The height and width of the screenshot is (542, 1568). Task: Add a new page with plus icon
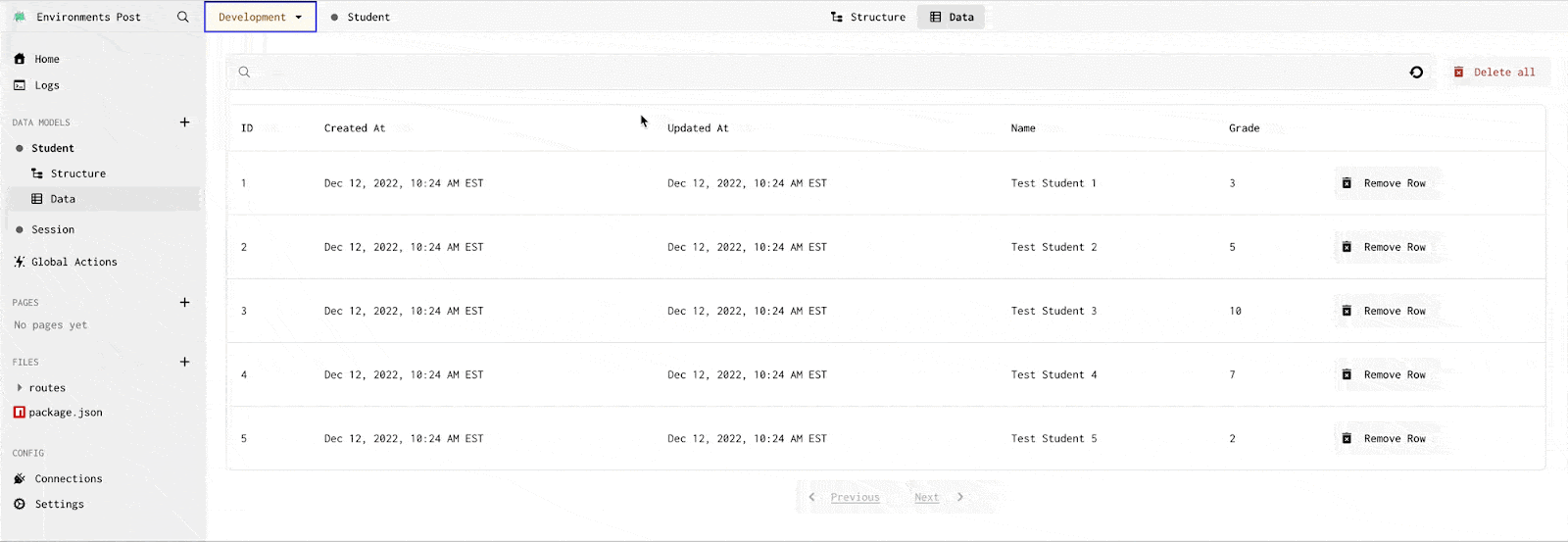point(184,302)
